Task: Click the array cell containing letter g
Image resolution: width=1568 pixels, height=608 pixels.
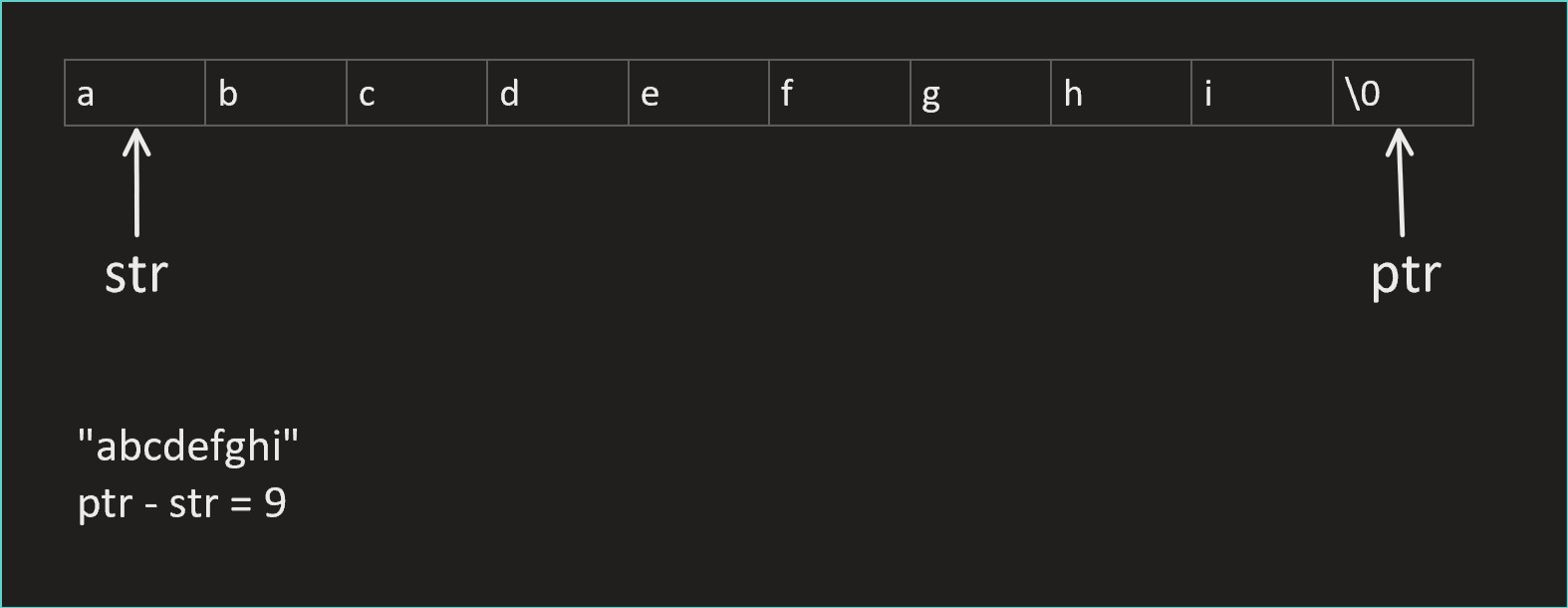Action: tap(980, 93)
